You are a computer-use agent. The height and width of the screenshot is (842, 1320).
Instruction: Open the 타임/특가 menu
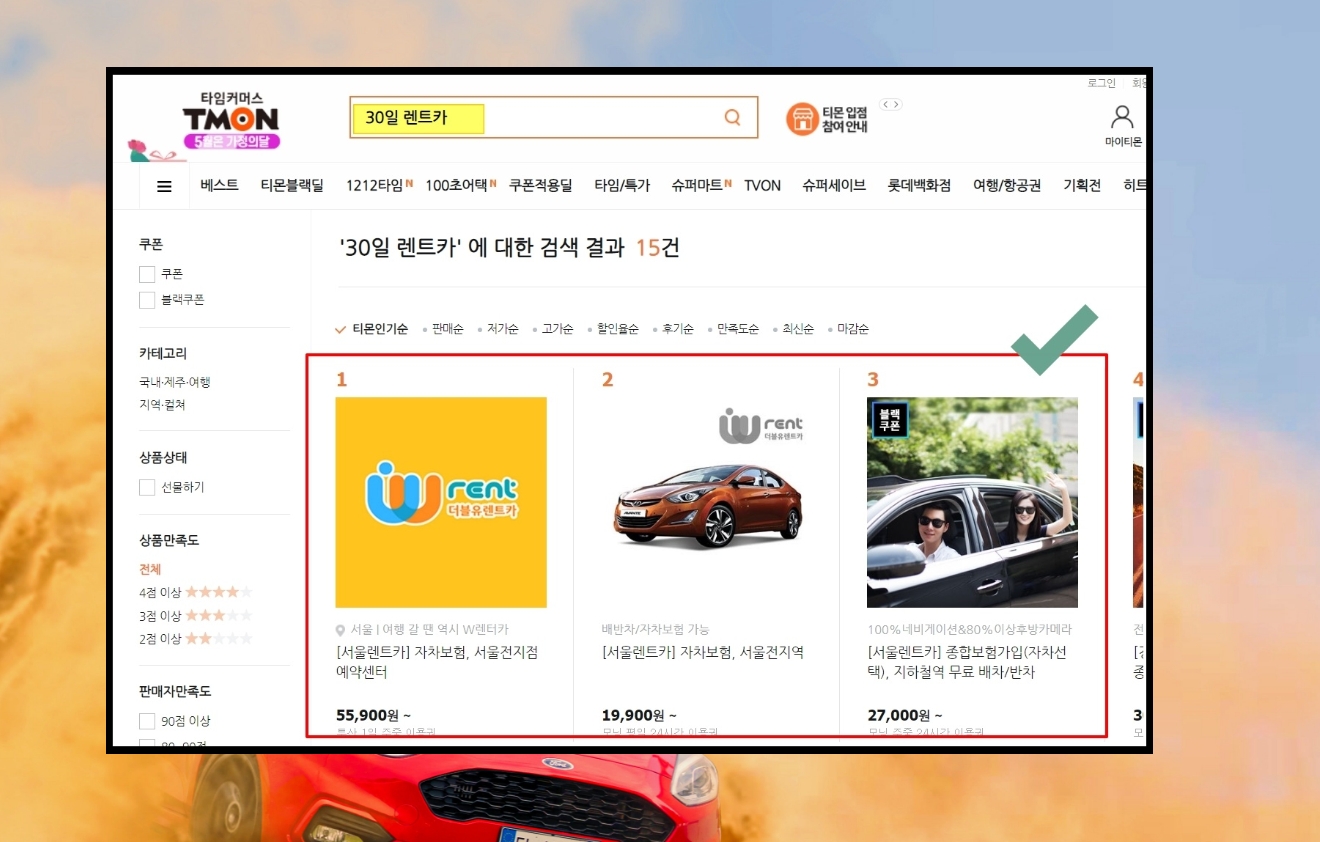(x=622, y=186)
